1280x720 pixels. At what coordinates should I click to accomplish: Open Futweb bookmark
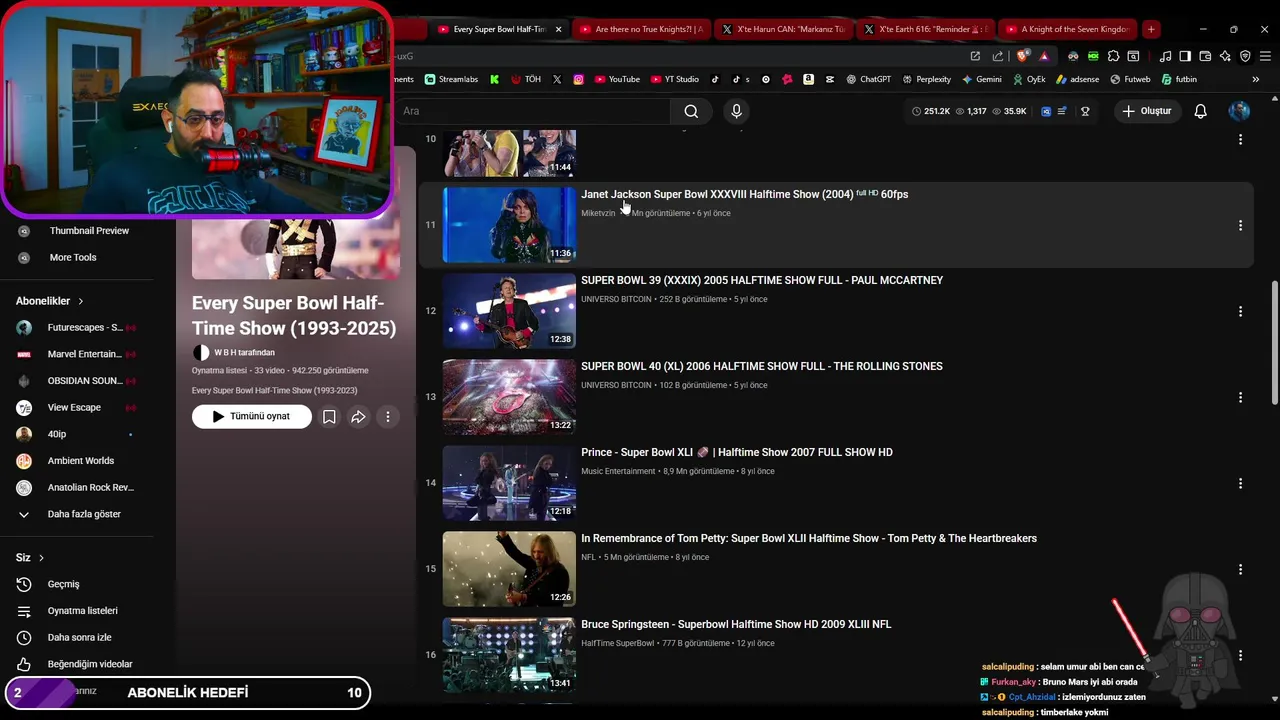click(1130, 79)
